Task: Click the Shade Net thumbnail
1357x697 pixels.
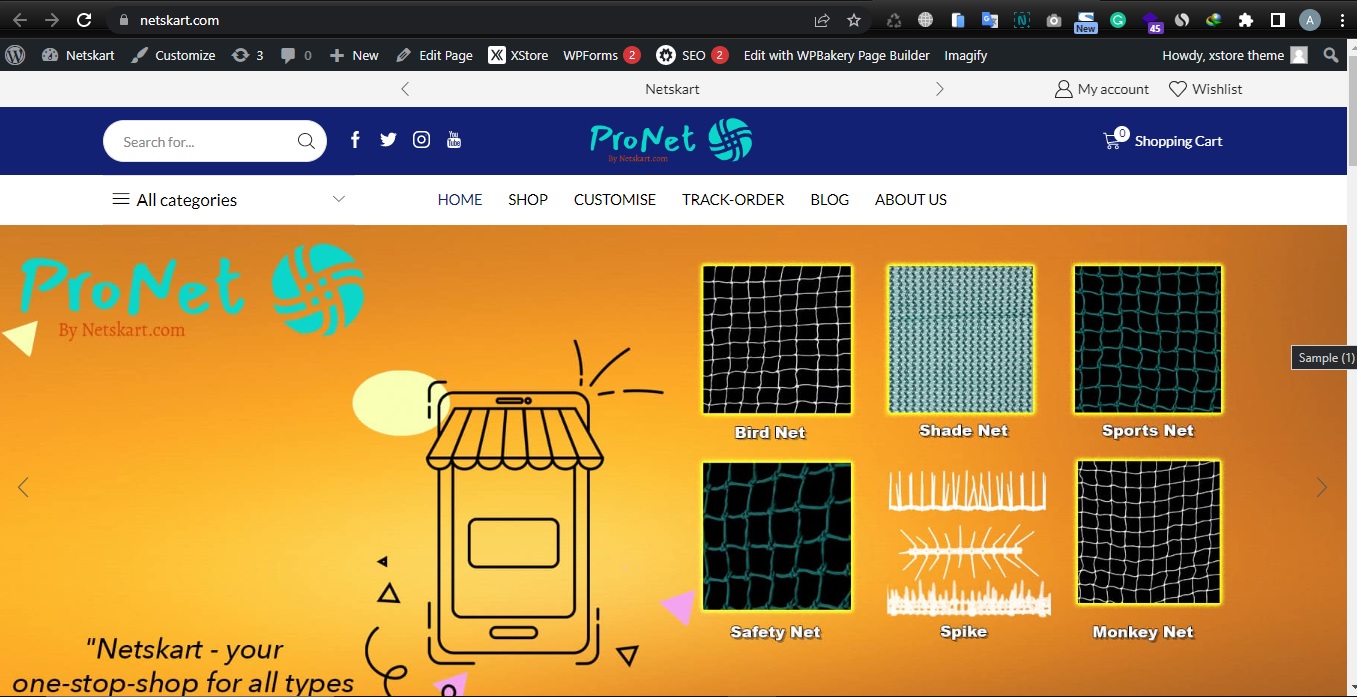Action: pyautogui.click(x=961, y=340)
